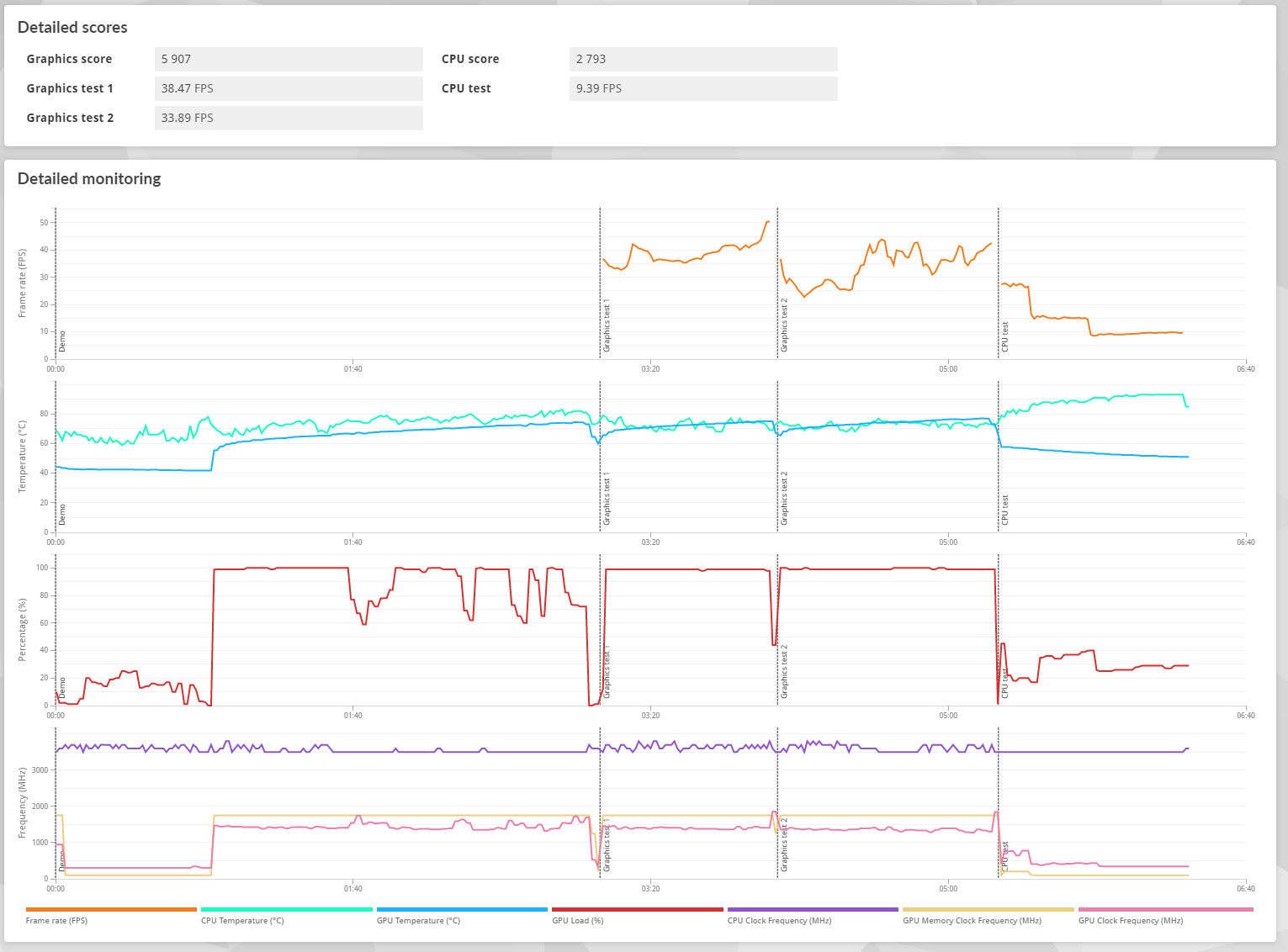Click the Detailed monitoring heading
This screenshot has height=952, width=1288.
tap(89, 178)
